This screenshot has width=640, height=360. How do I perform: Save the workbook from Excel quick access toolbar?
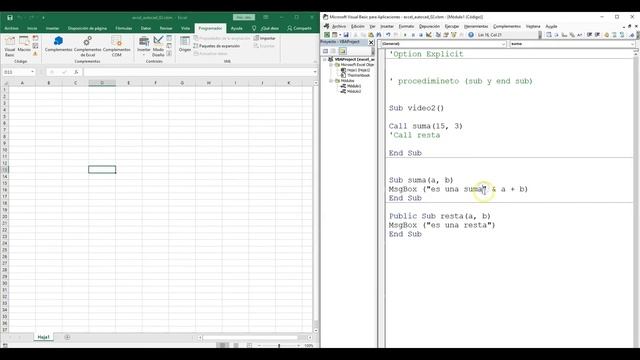pyautogui.click(x=10, y=18)
